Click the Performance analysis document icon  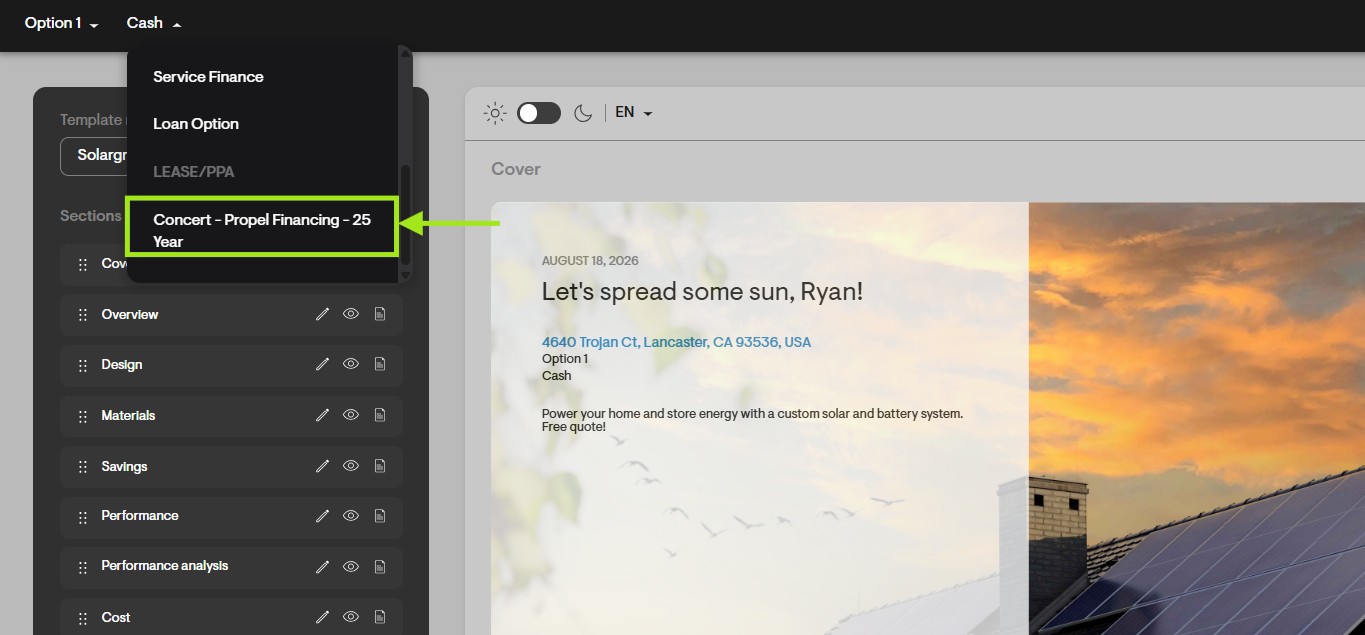click(380, 566)
